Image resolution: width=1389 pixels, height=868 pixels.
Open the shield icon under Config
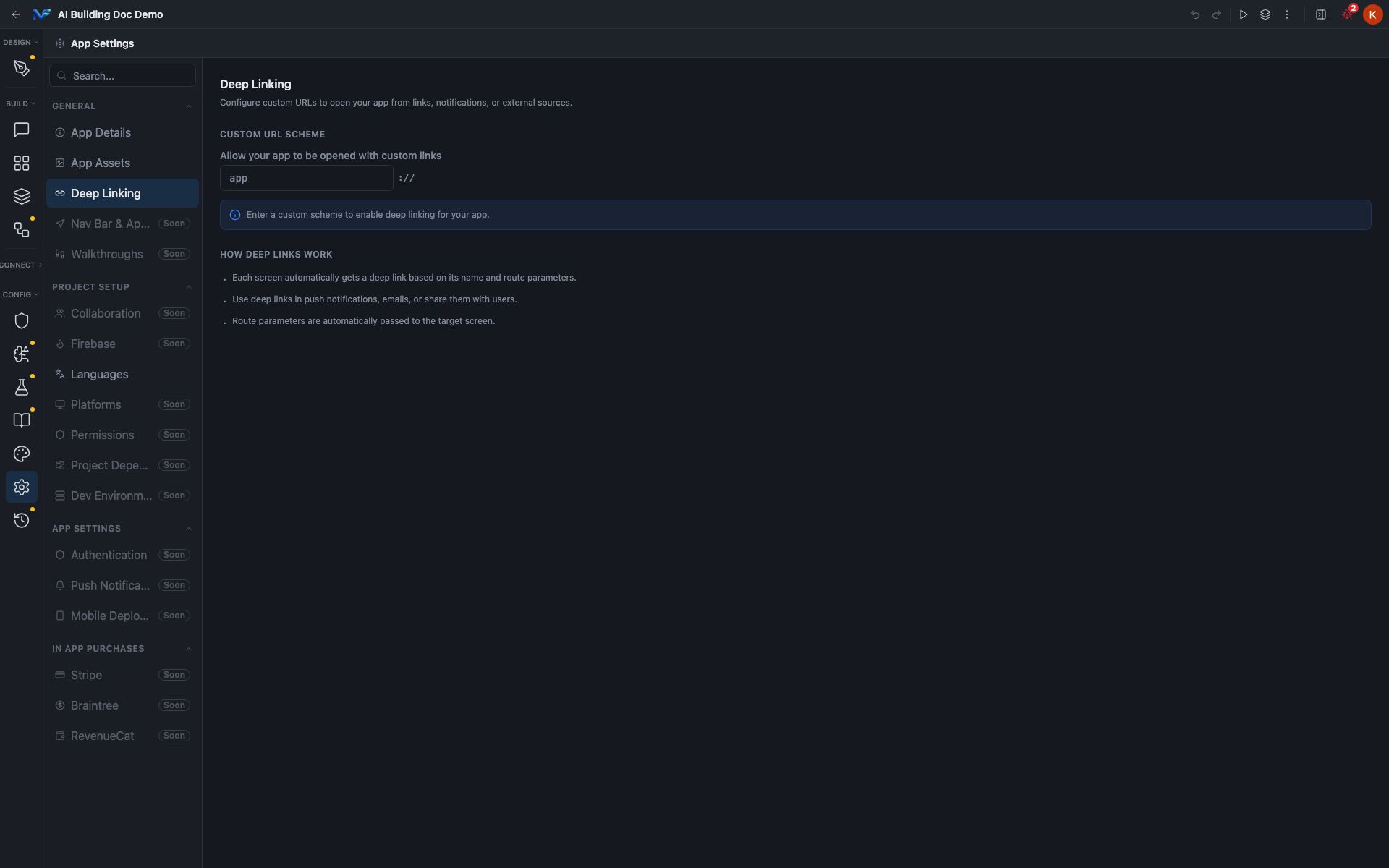(x=22, y=321)
